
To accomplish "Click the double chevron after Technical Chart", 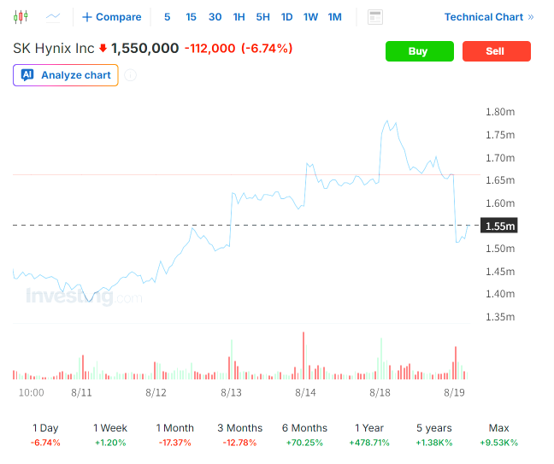I will pyautogui.click(x=531, y=17).
